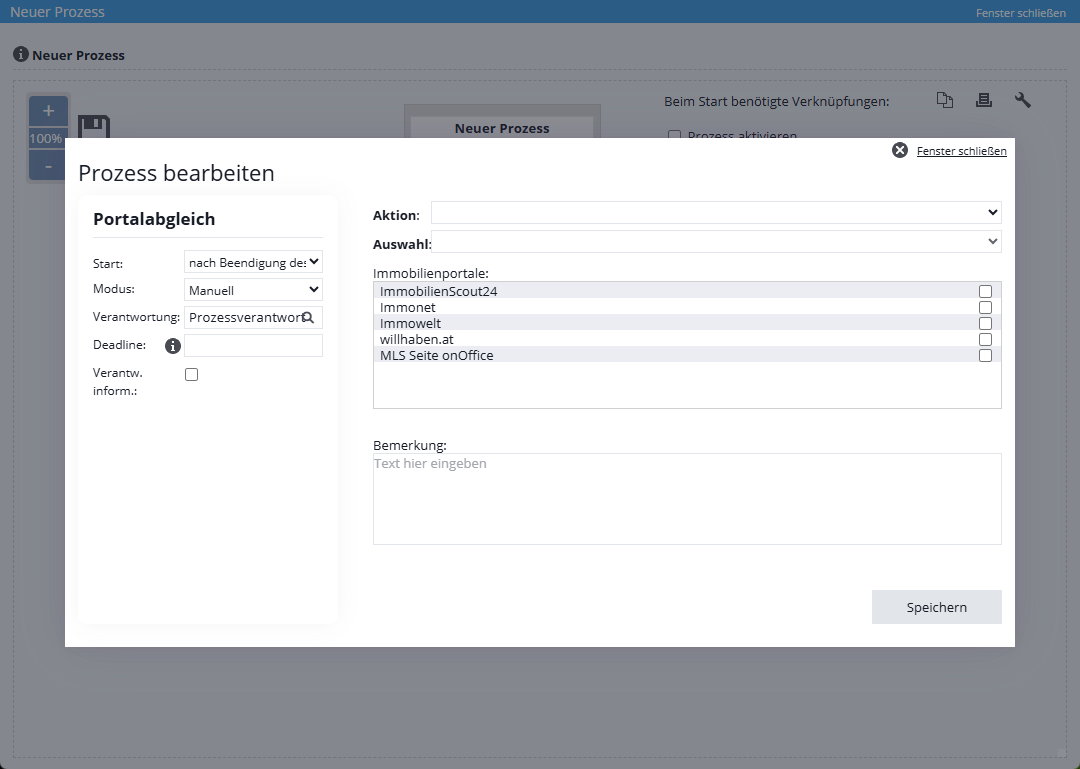Click the copy process icon
Image resolution: width=1080 pixels, height=769 pixels.
point(945,100)
